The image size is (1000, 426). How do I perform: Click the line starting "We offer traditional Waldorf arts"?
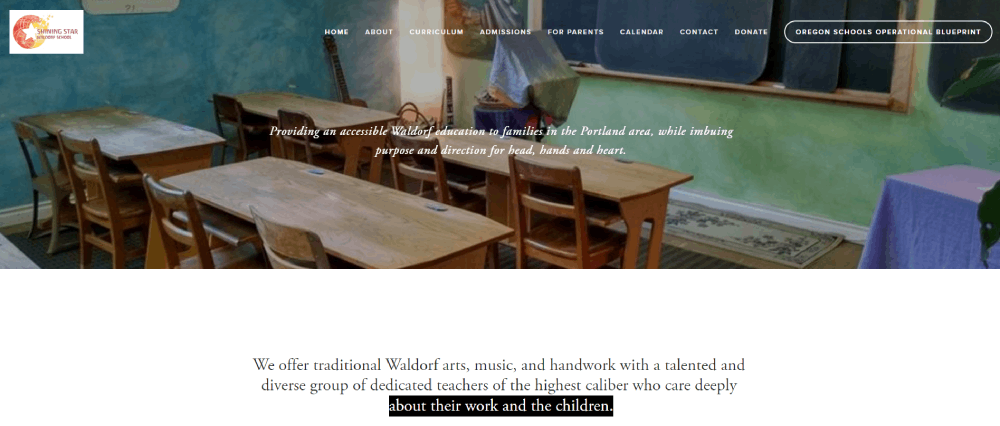point(499,365)
